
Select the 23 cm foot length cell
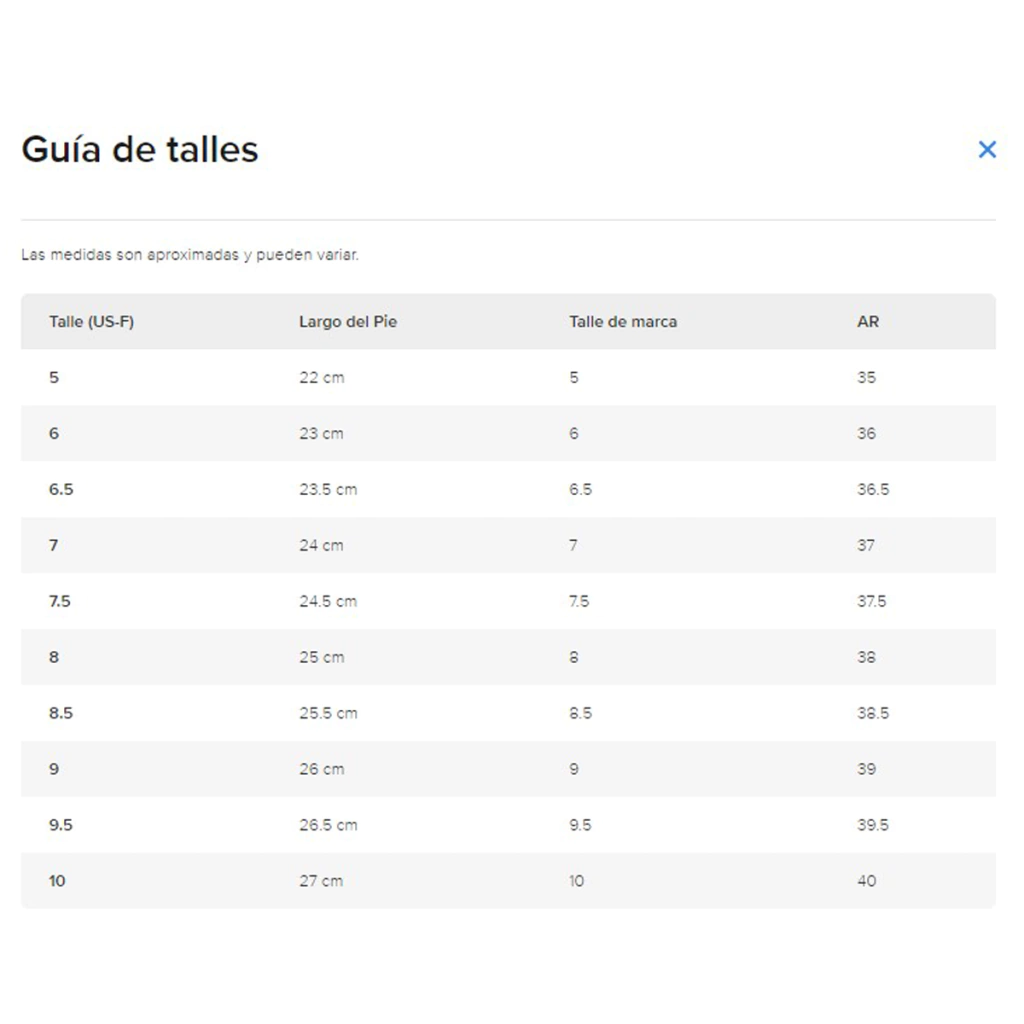(321, 434)
